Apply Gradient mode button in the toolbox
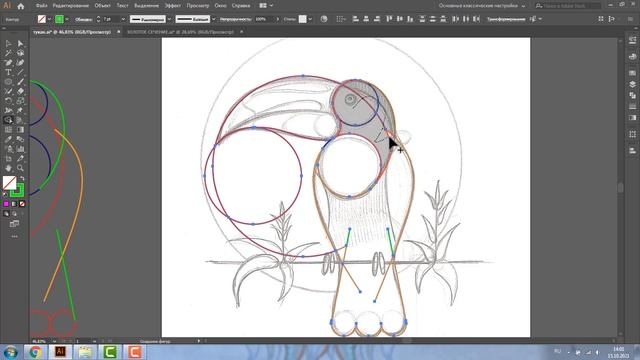 coord(14,204)
